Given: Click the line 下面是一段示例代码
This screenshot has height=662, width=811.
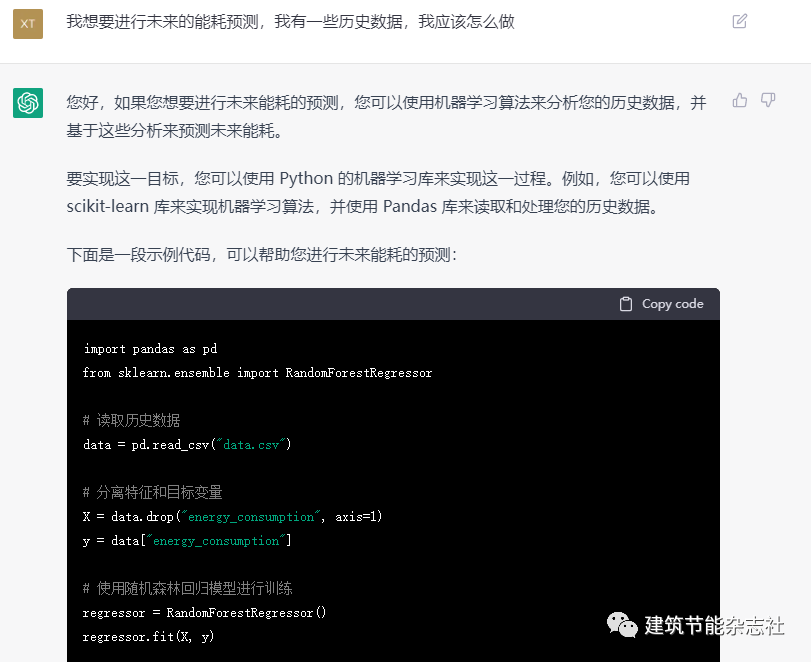Looking at the screenshot, I should (x=262, y=254).
